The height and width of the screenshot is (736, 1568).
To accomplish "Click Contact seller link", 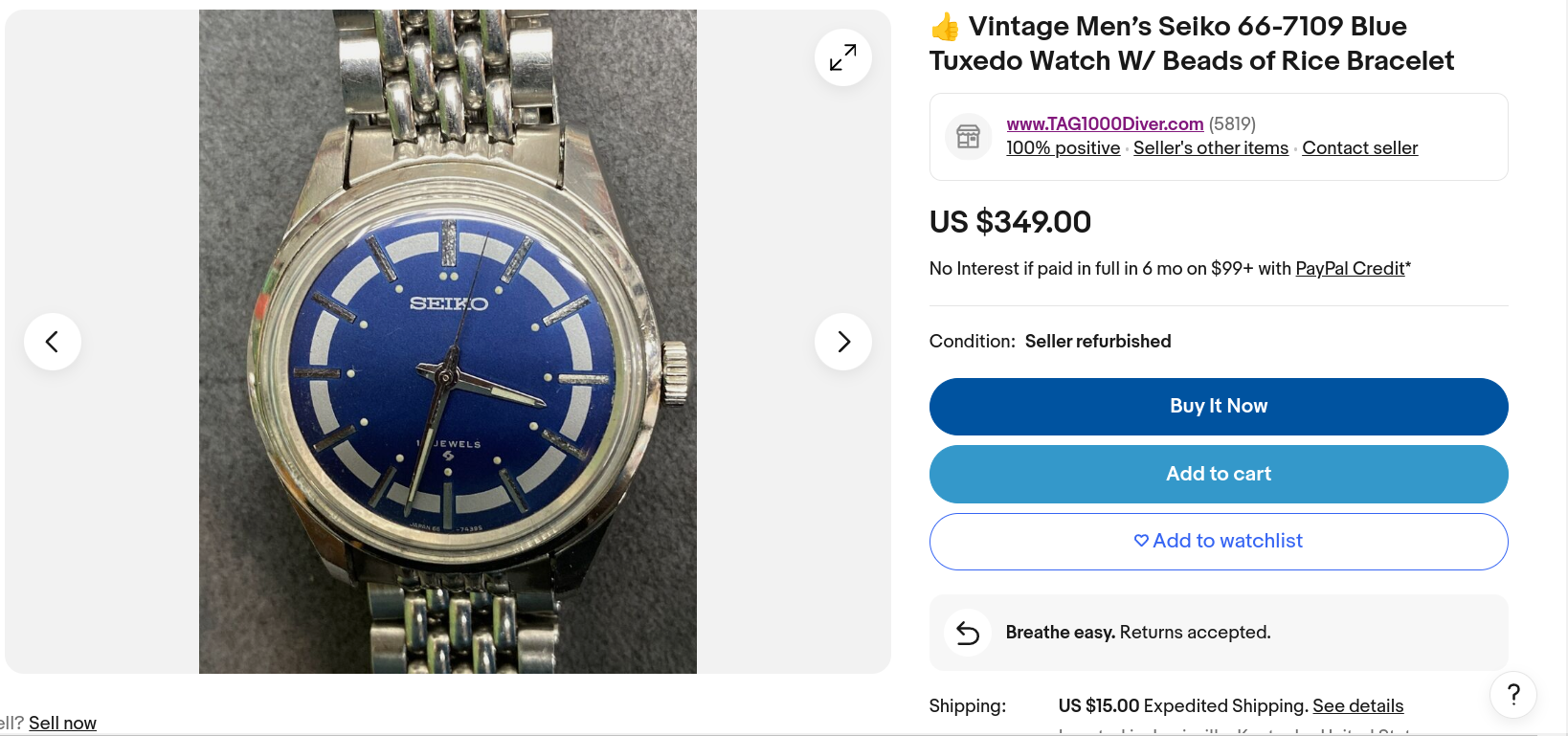I will pos(1359,148).
